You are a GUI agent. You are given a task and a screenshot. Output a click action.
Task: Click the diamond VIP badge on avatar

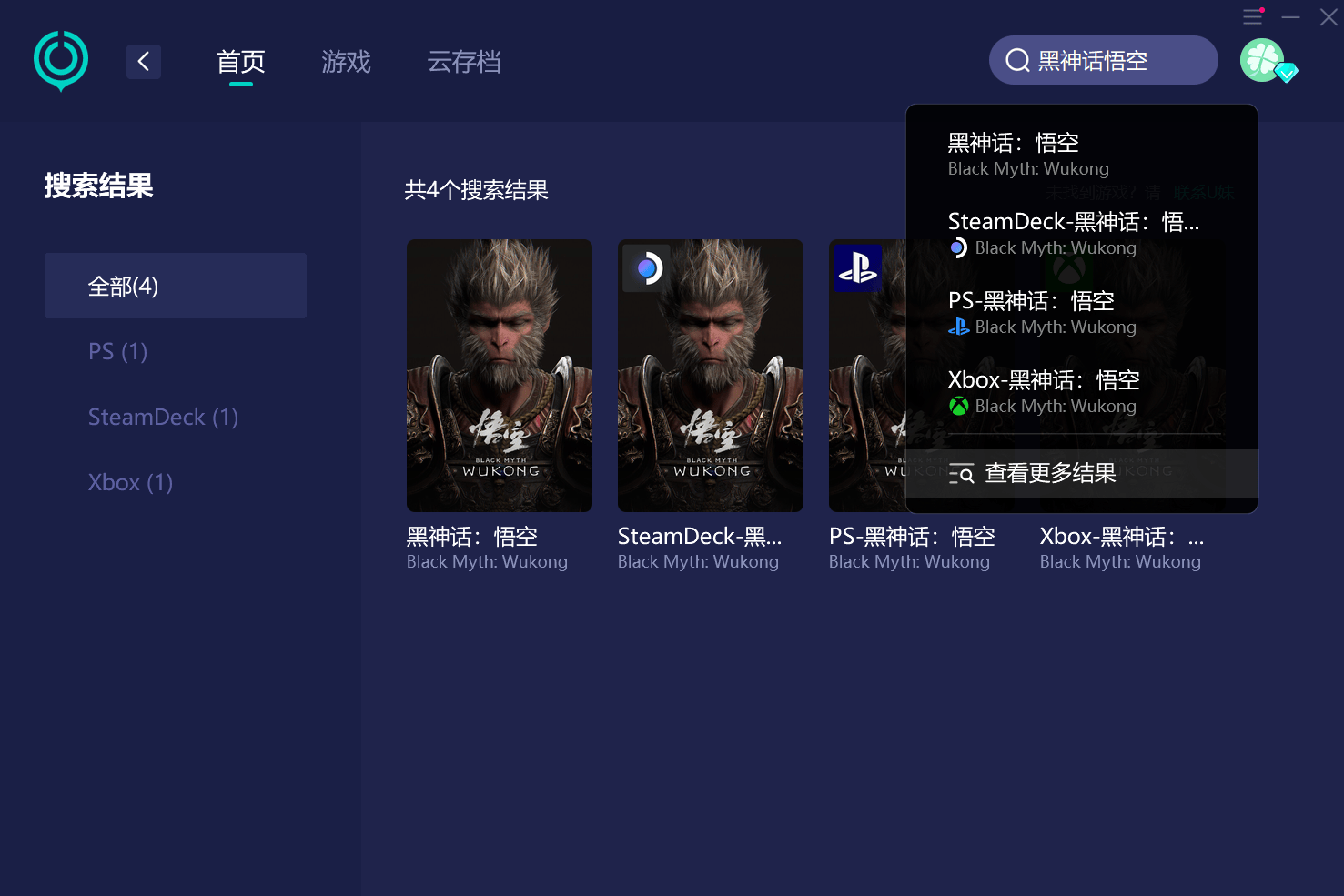click(1286, 72)
